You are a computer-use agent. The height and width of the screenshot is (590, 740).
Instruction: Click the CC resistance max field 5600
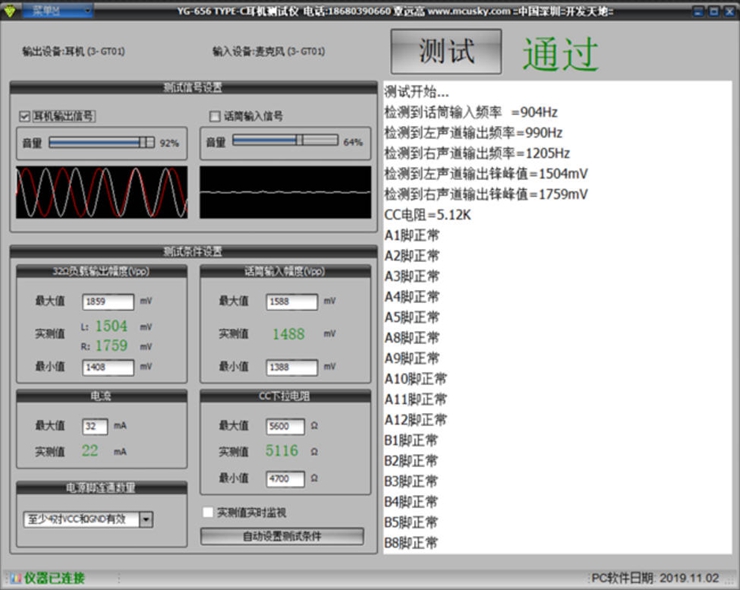point(285,426)
